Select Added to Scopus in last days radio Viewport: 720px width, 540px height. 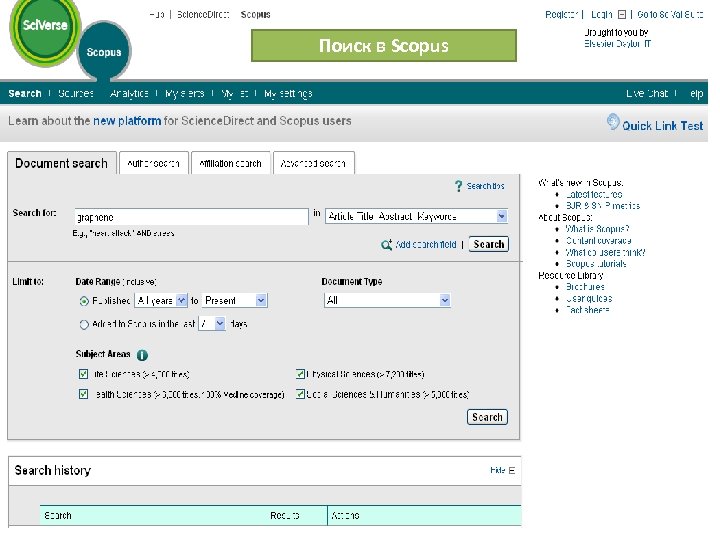(84, 325)
